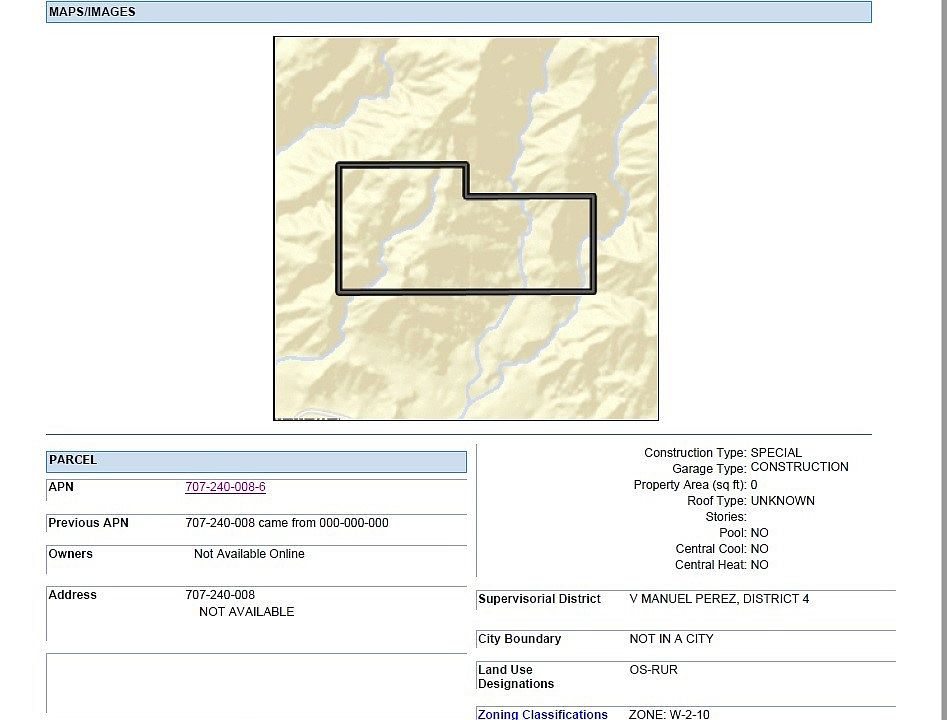This screenshot has width=947, height=720.
Task: Click the Property Area (sq ft) label
Action: tap(690, 485)
